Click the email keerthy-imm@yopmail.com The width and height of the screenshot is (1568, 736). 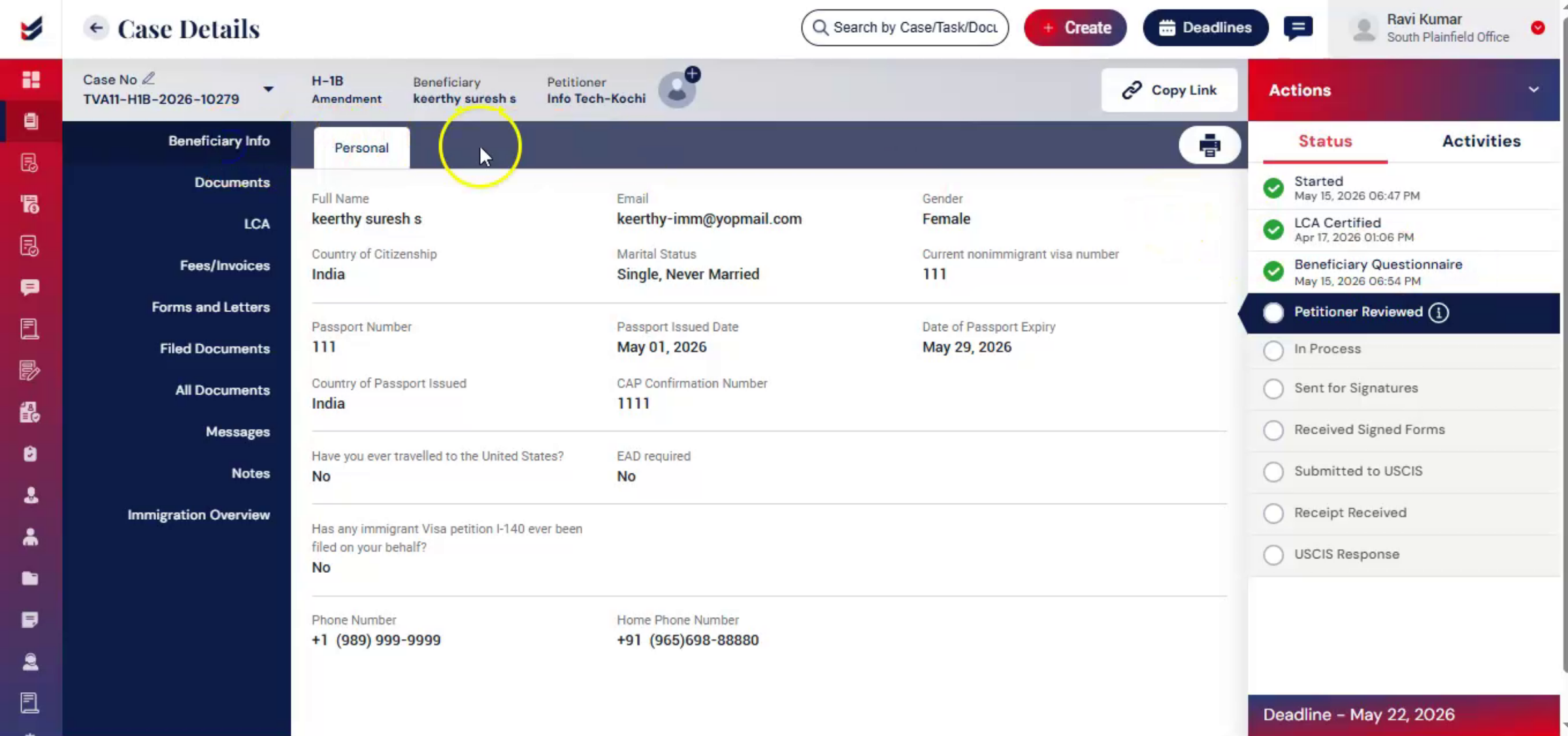(709, 219)
